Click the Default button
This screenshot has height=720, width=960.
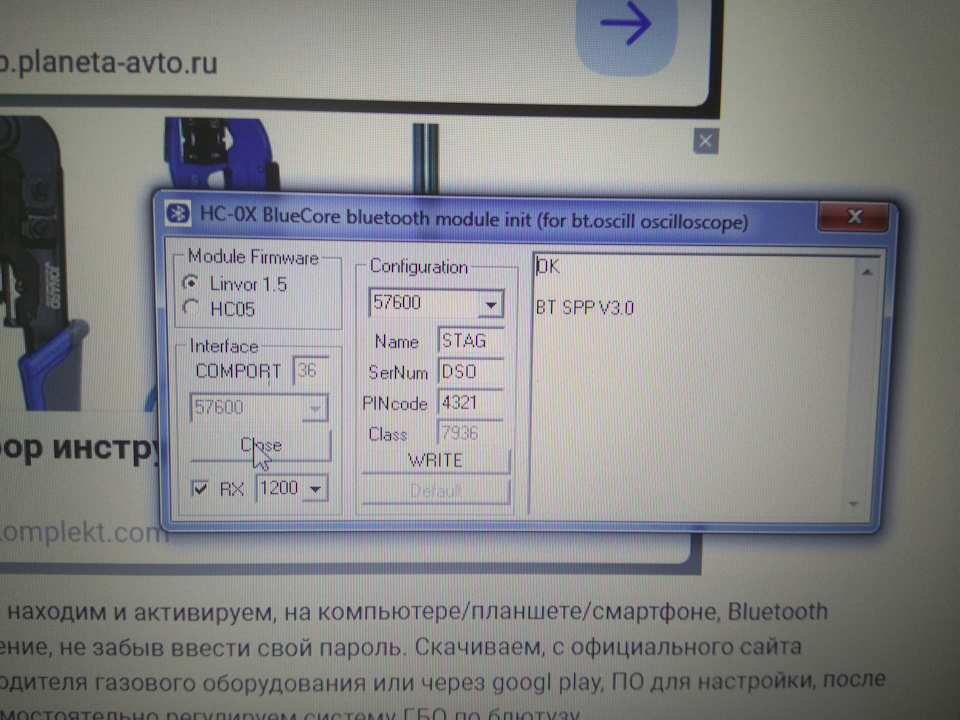435,491
